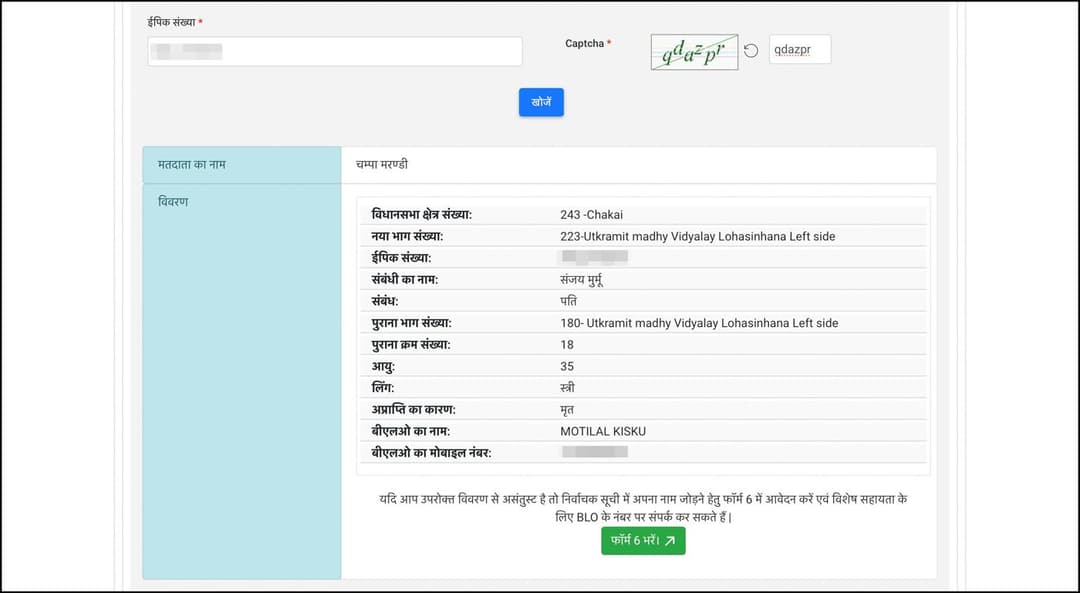Select the age value 35
Screen dimensions: 1080x593
567,366
